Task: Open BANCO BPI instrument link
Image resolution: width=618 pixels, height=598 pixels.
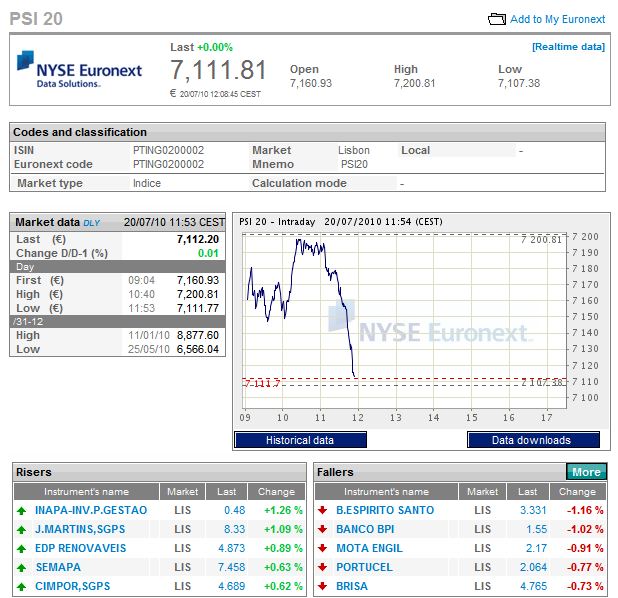Action: pyautogui.click(x=365, y=529)
